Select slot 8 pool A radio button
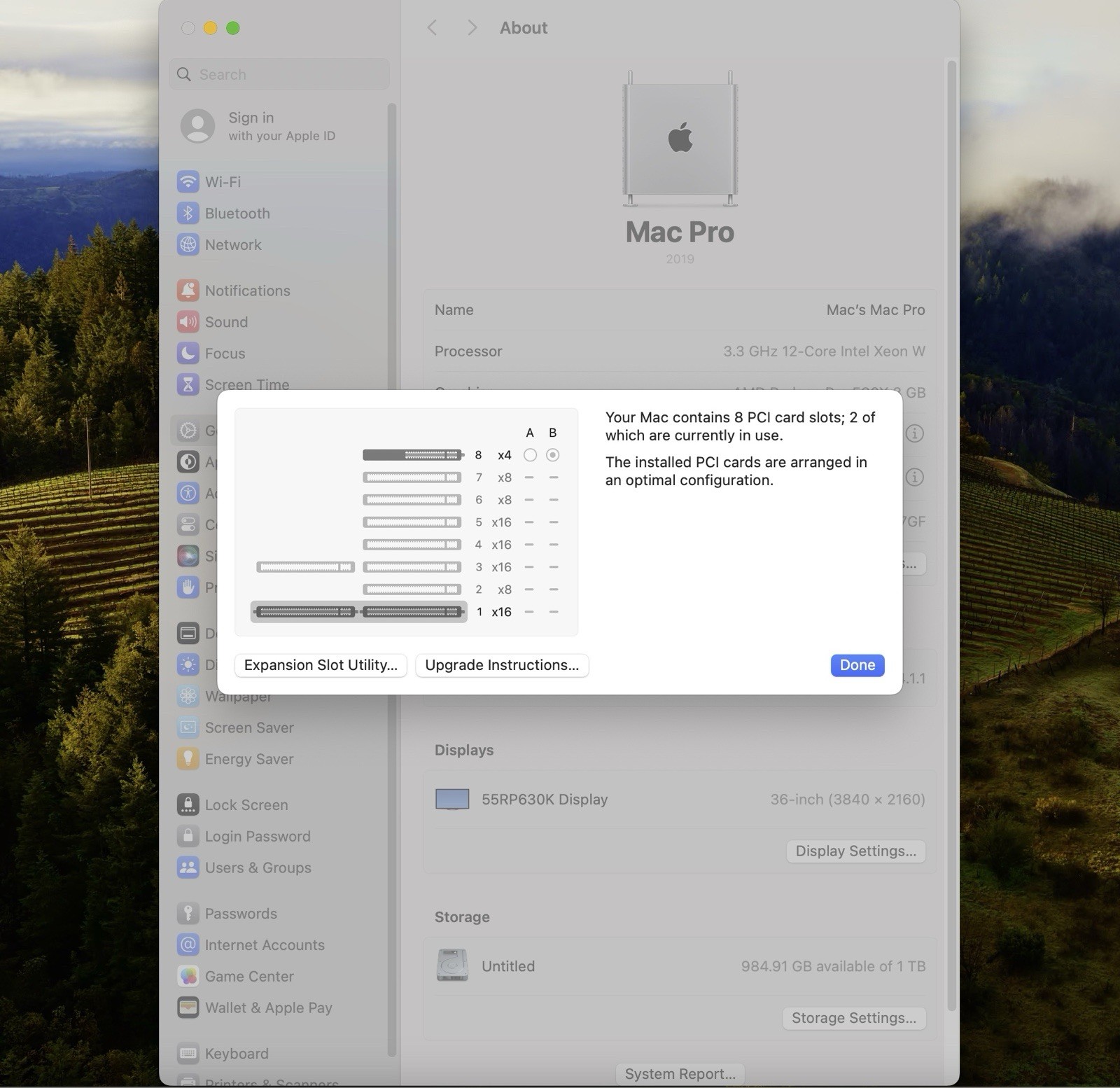 pyautogui.click(x=530, y=455)
